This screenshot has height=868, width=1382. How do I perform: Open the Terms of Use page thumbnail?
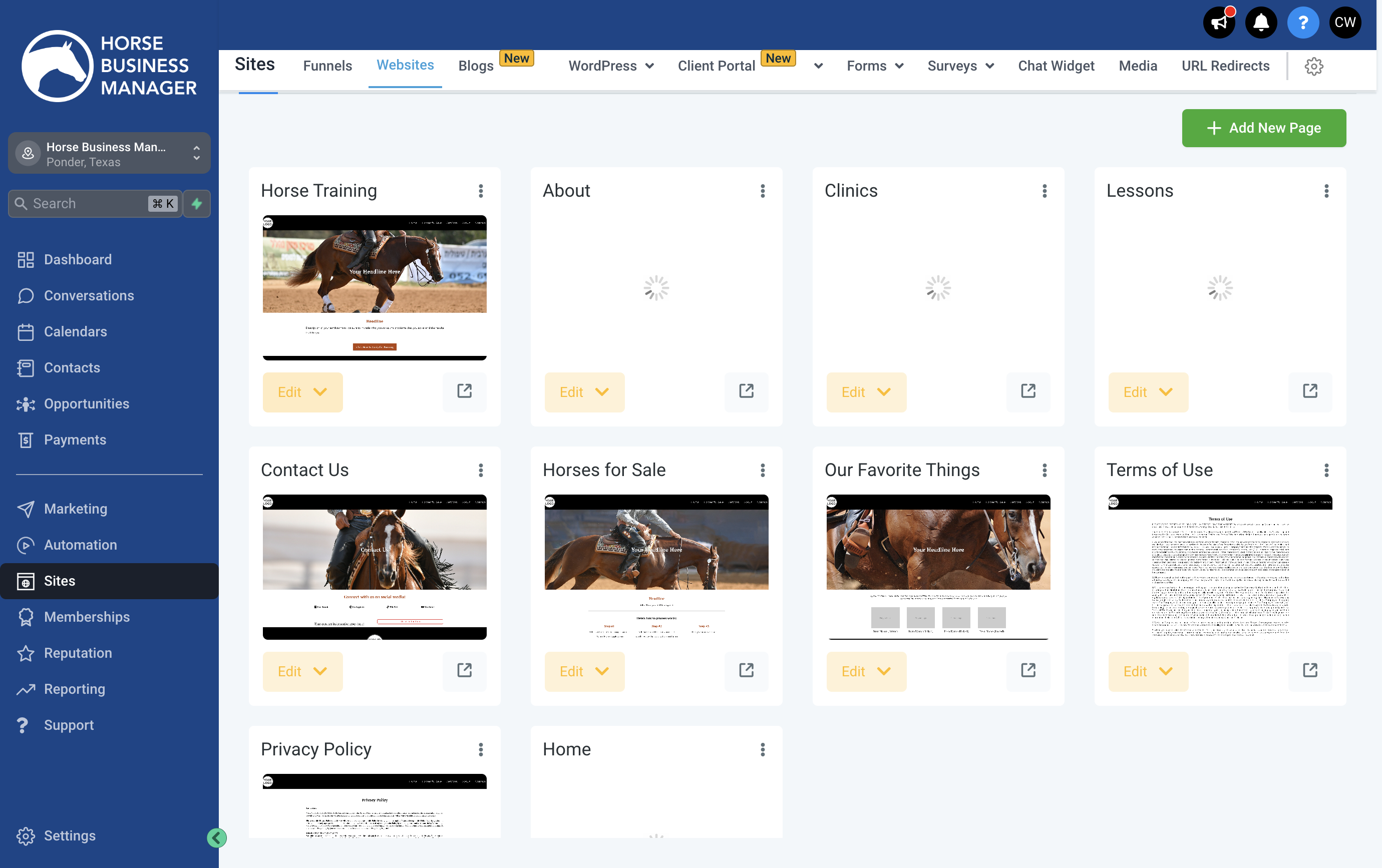[1220, 567]
